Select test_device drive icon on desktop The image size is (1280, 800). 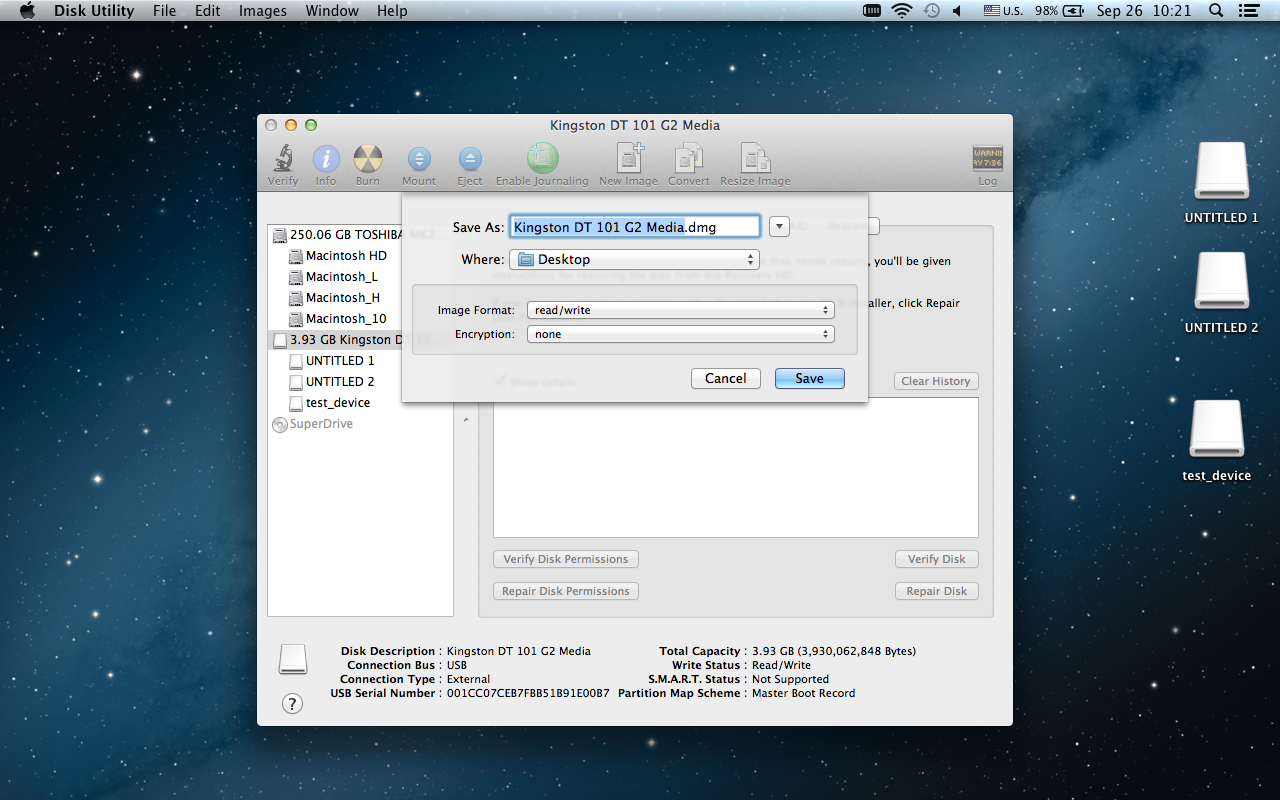click(1217, 429)
